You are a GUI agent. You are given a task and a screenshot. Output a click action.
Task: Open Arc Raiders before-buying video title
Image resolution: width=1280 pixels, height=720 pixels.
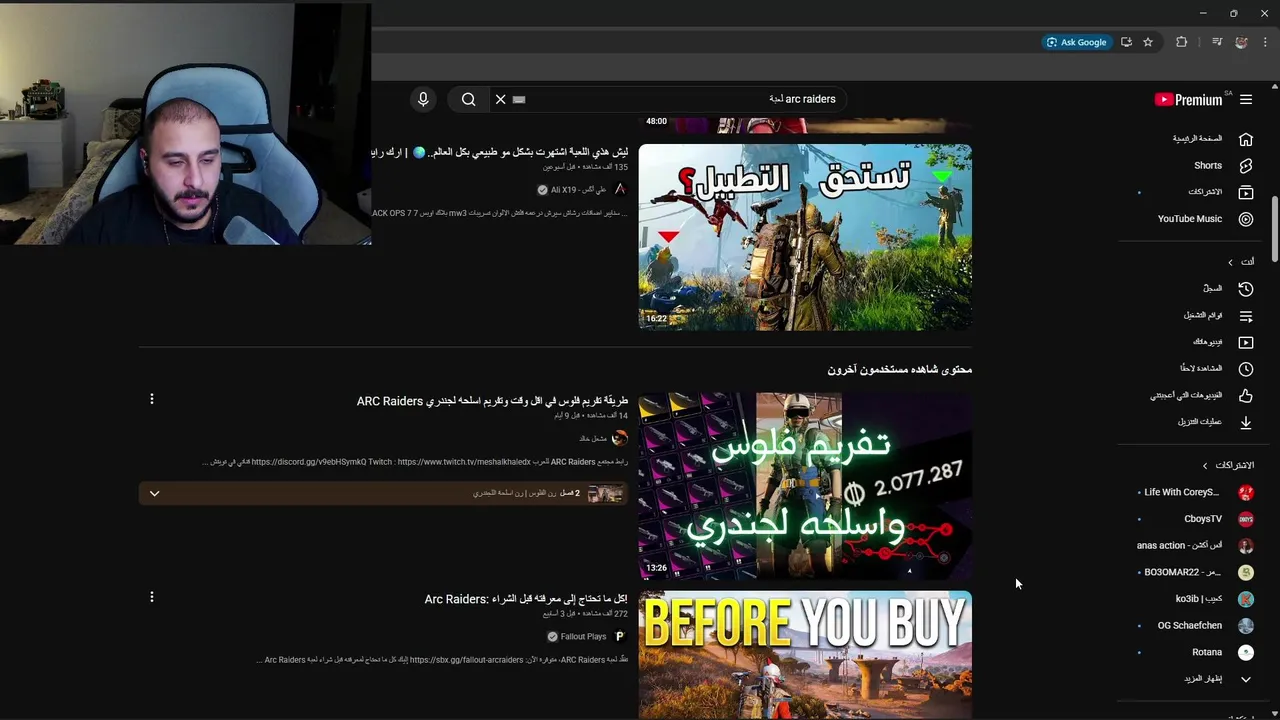point(526,599)
